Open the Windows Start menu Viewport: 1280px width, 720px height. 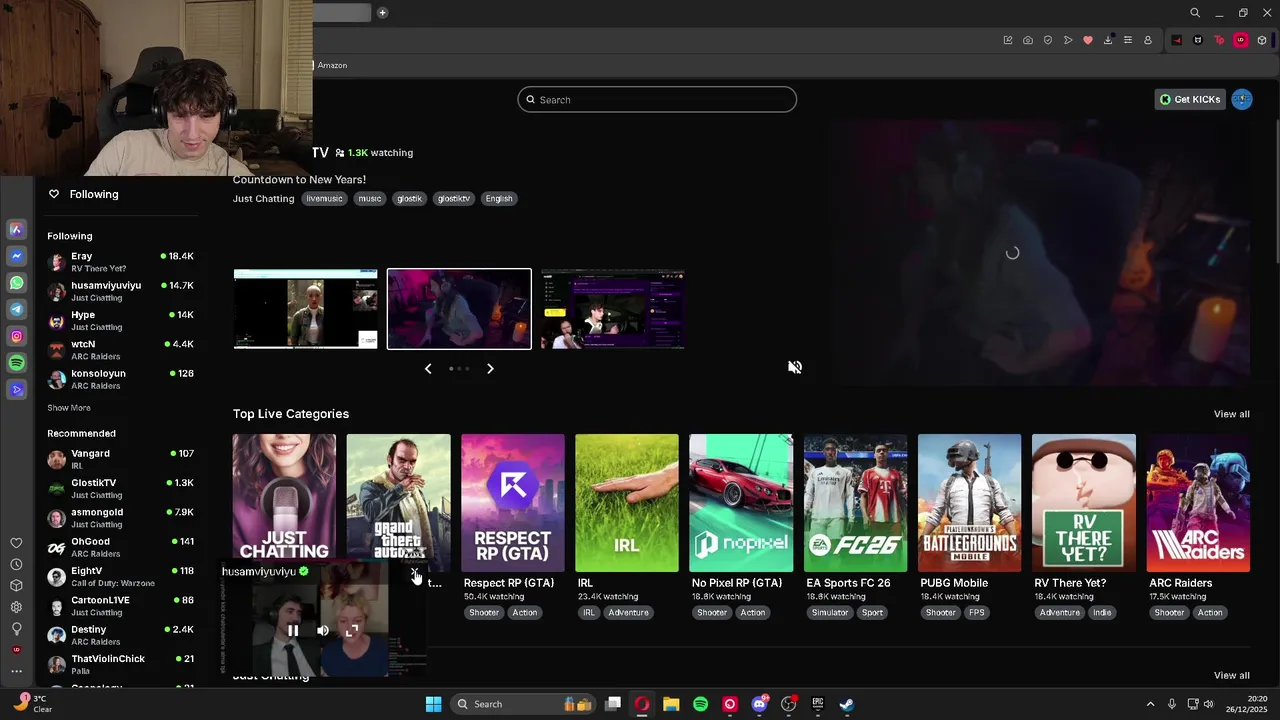pos(433,704)
